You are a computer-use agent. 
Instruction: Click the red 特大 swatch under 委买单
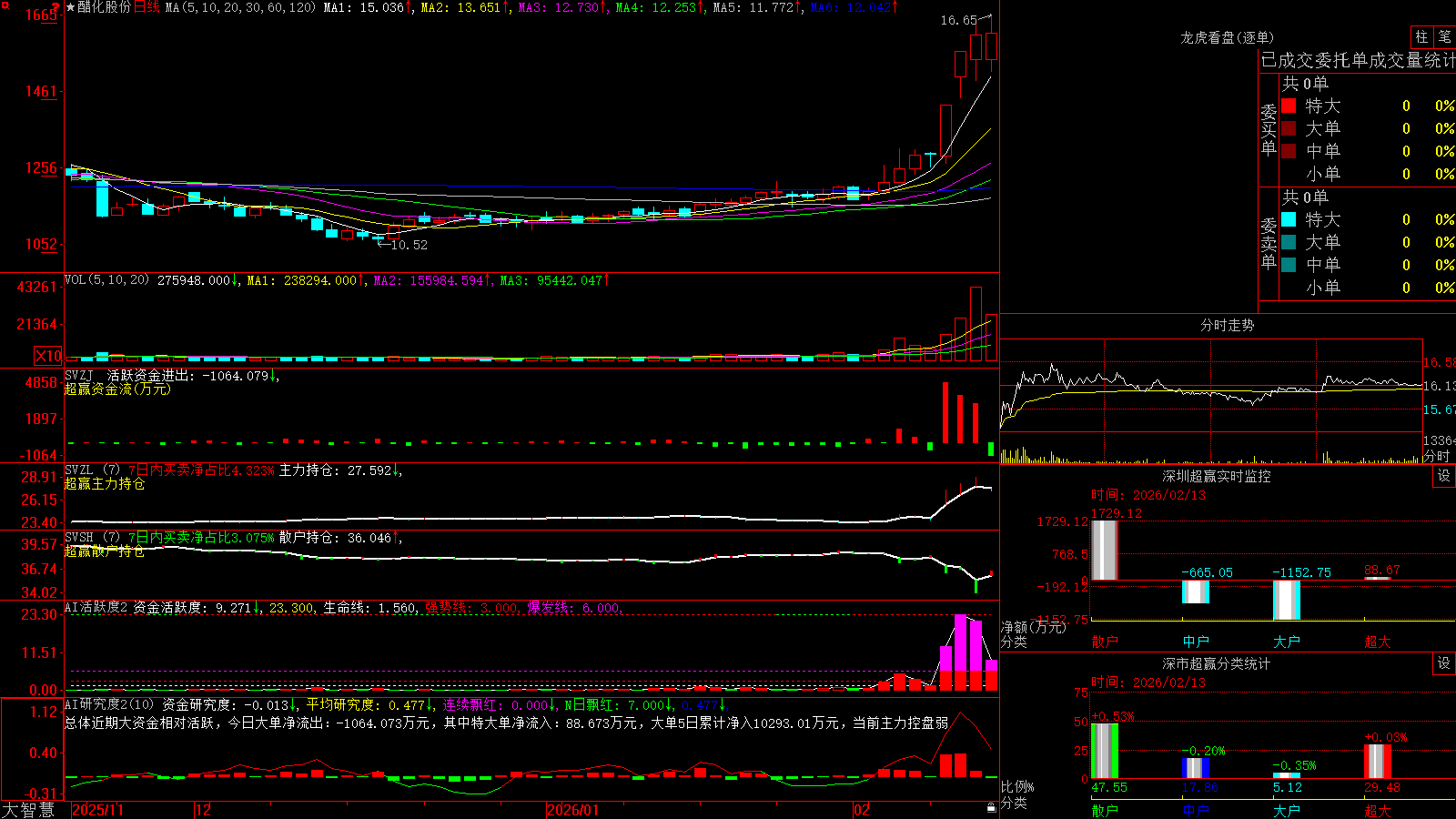1289,106
